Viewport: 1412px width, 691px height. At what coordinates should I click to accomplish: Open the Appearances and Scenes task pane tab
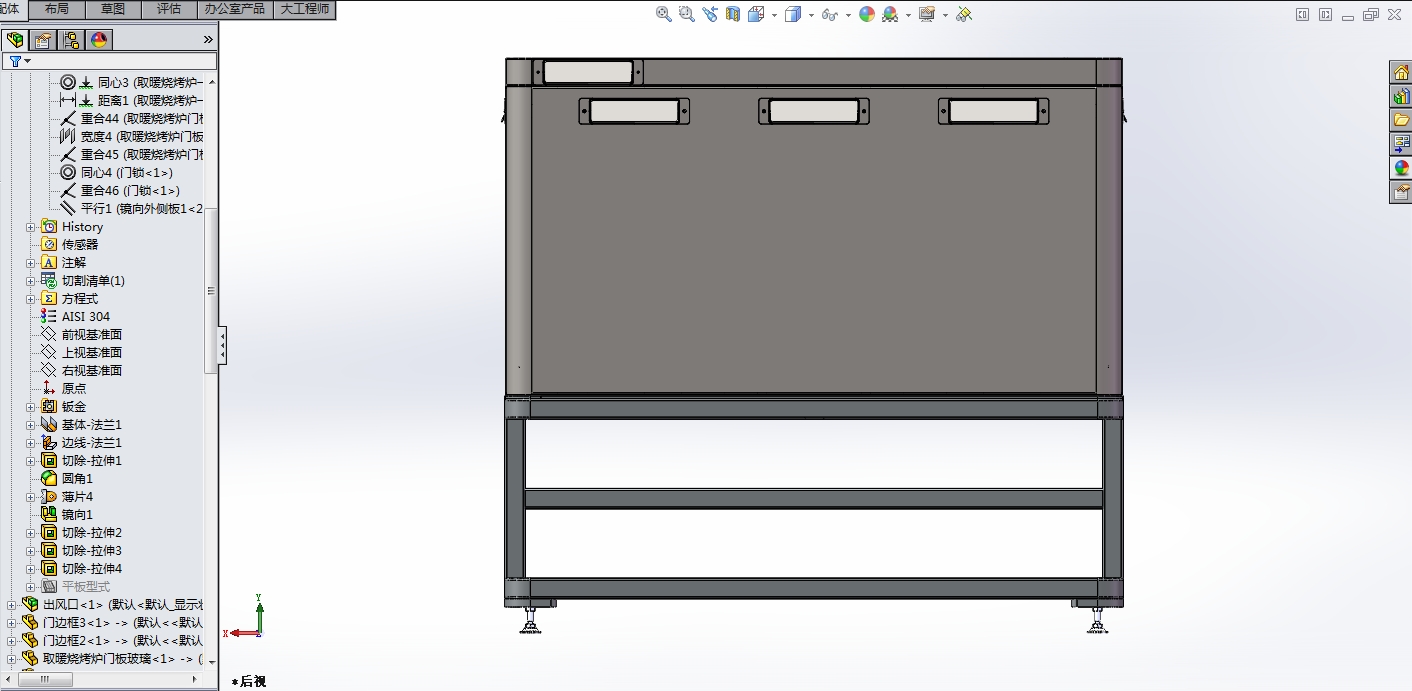coord(1401,168)
